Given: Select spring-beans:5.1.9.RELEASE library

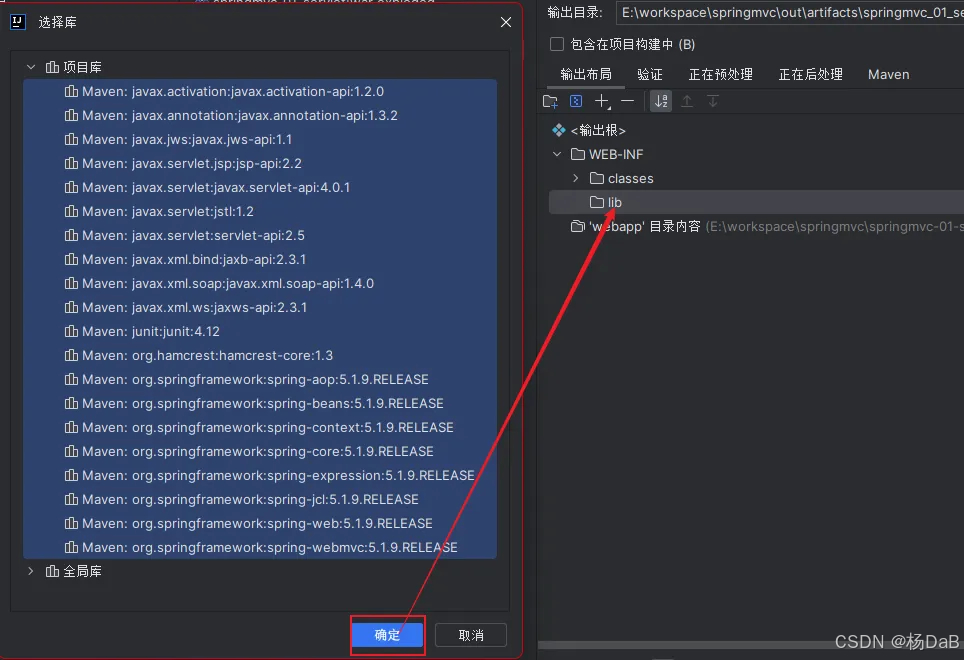Looking at the screenshot, I should pos(259,403).
